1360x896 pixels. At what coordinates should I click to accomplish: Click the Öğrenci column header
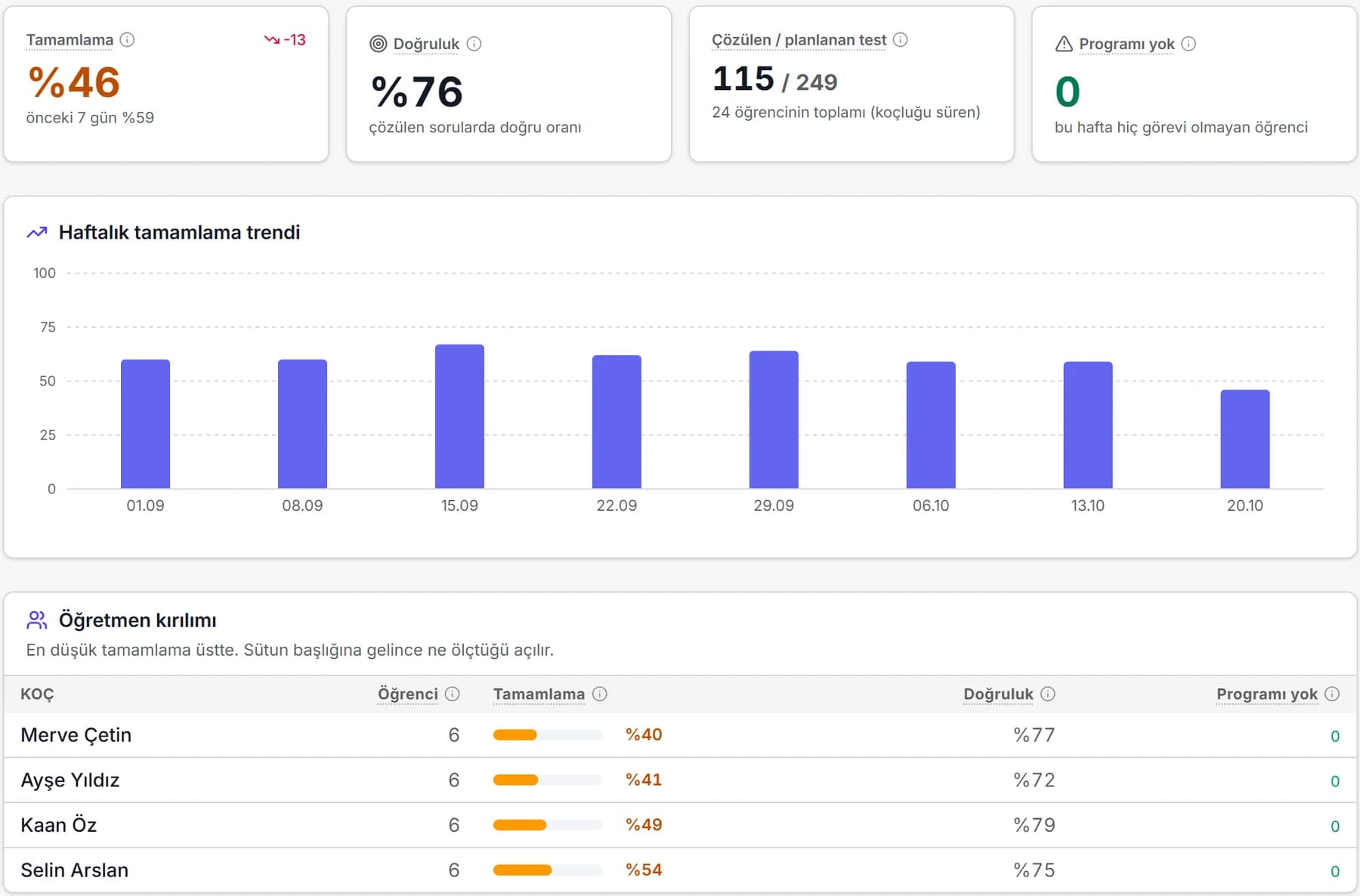tap(408, 694)
